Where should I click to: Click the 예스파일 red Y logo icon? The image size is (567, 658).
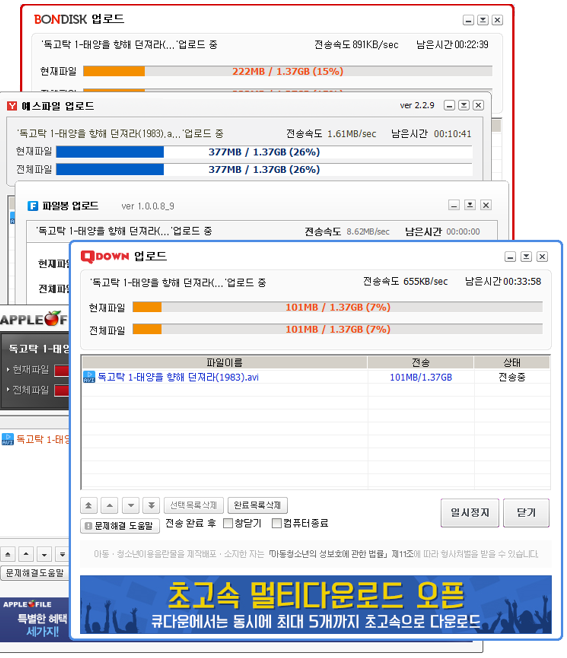tap(12, 106)
